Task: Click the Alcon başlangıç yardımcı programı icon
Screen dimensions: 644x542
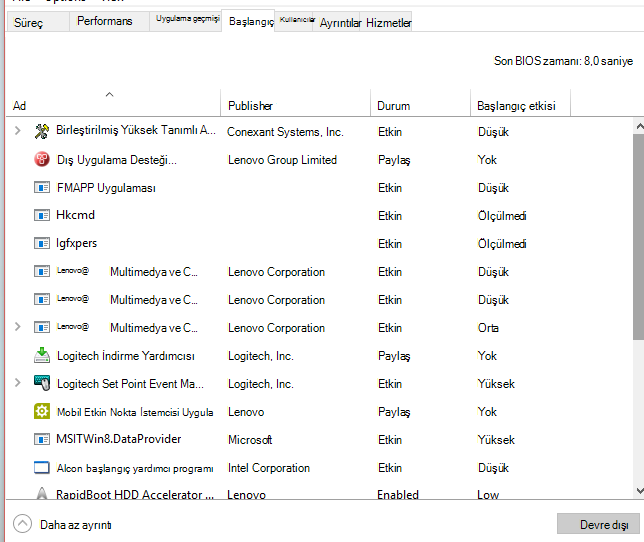Action: pos(41,467)
